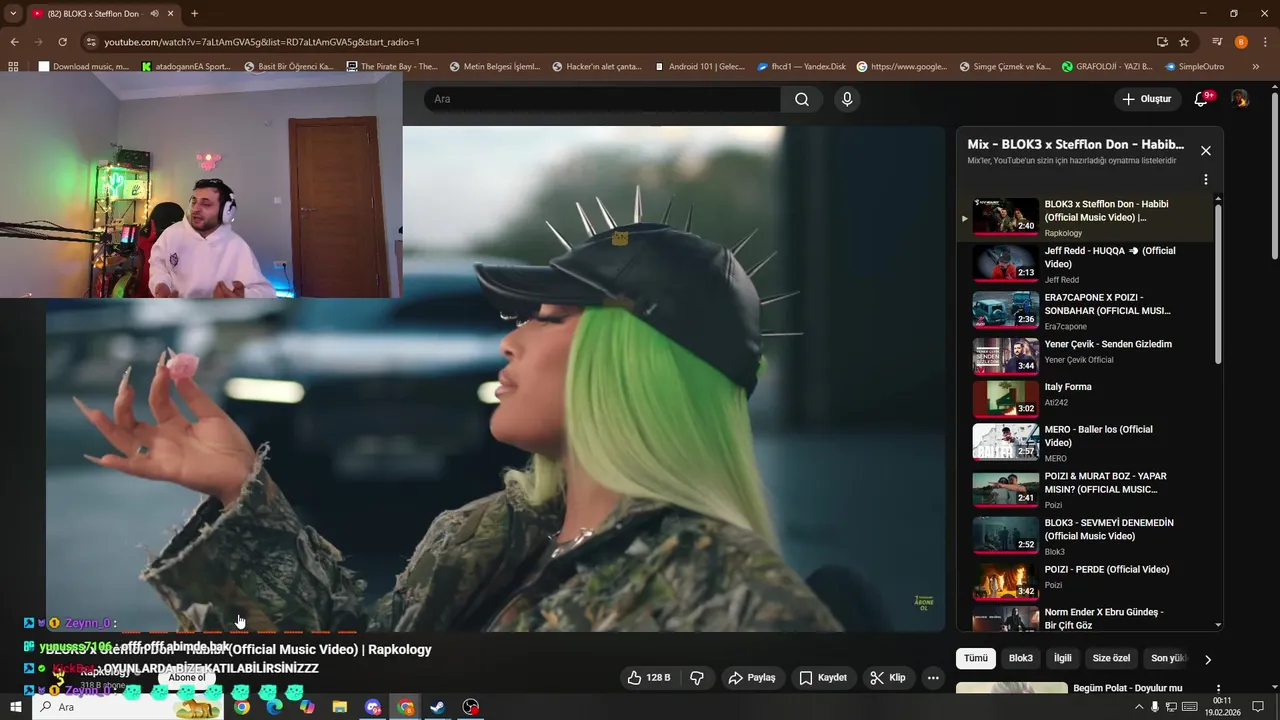This screenshot has height=720, width=1280.
Task: Click the Oluştur create button
Action: pos(1146,99)
